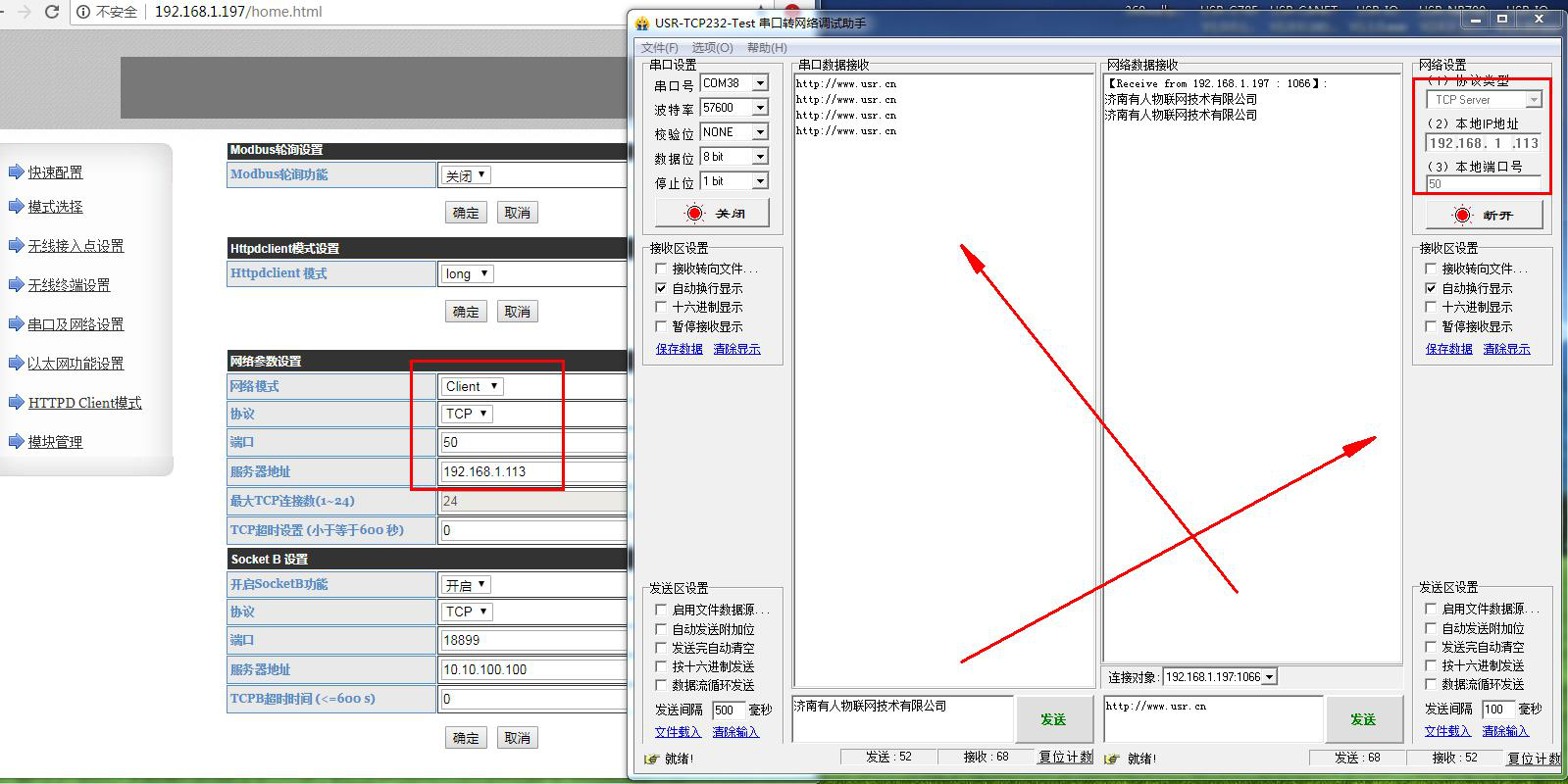Click the serial side 发送 button
This screenshot has height=784, width=1568.
(x=1052, y=719)
